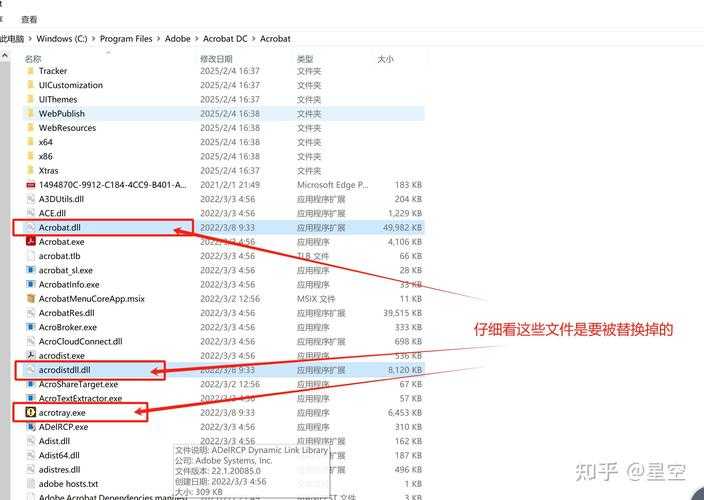Viewport: 704px width, 500px height.
Task: Click the acrobat_sl.exe file icon
Action: click(30, 270)
